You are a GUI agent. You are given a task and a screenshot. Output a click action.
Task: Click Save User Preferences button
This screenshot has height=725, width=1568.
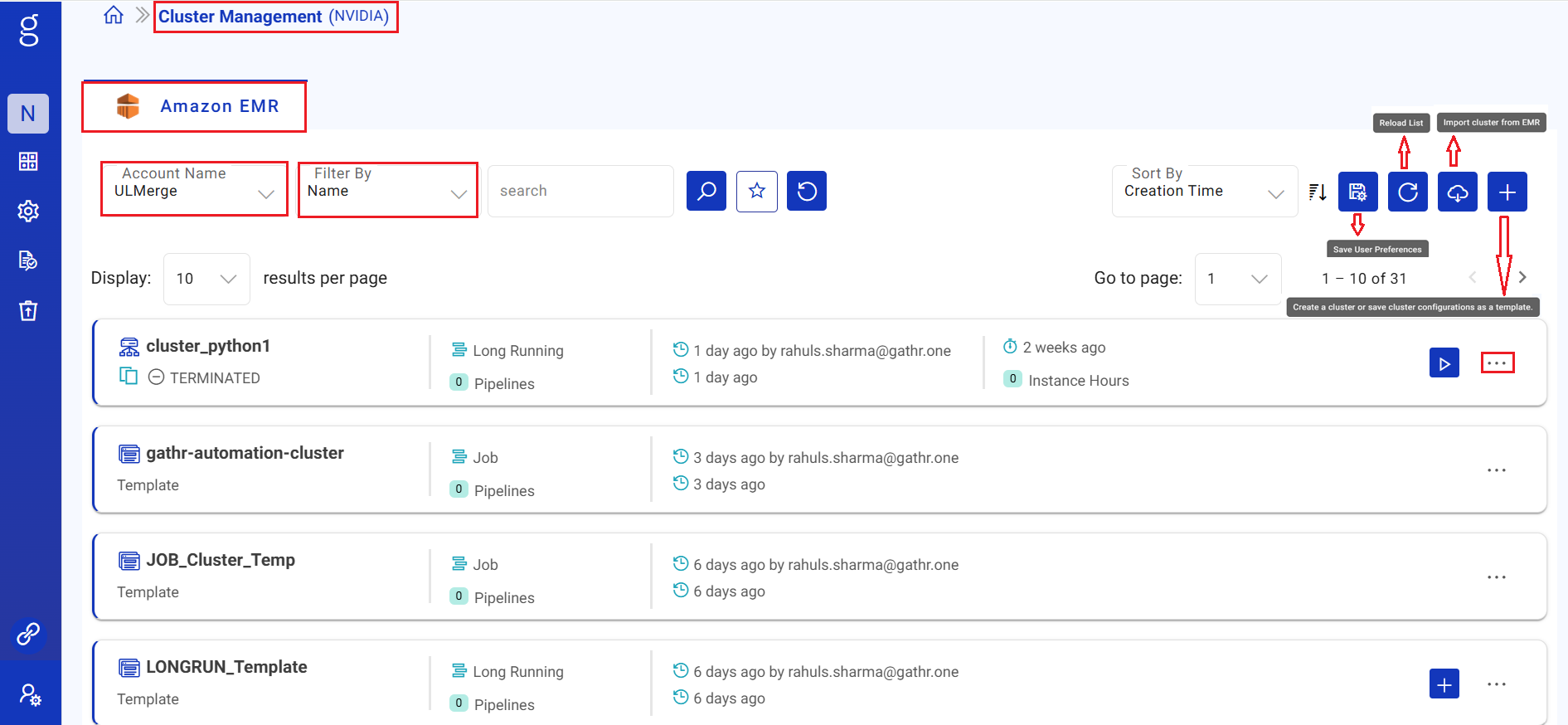pyautogui.click(x=1358, y=192)
